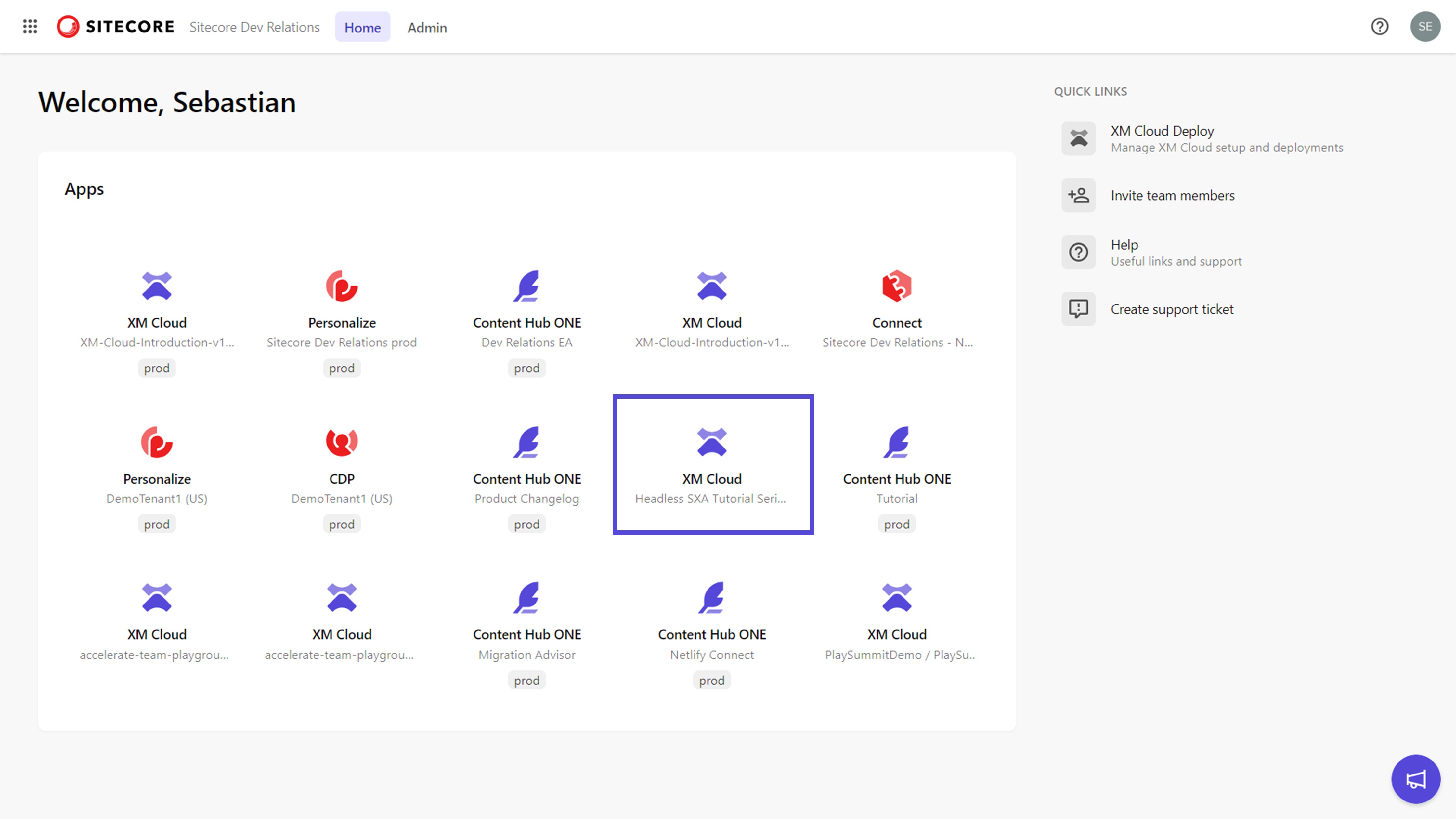Image resolution: width=1456 pixels, height=819 pixels.
Task: Open the Sitecore Dev Relations organization name
Action: [254, 27]
